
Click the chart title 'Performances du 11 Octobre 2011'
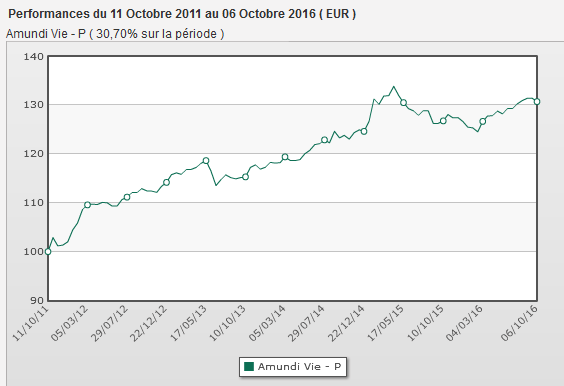pos(105,14)
